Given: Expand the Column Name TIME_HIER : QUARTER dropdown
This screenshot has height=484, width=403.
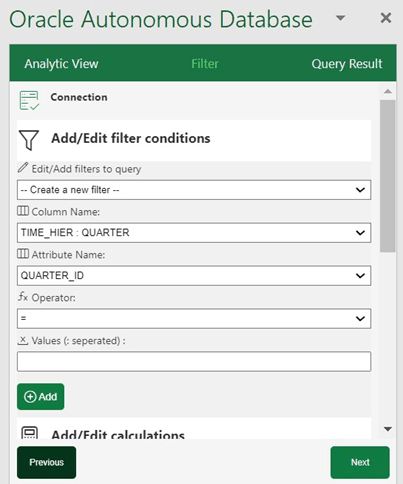Looking at the screenshot, I should click(x=194, y=233).
